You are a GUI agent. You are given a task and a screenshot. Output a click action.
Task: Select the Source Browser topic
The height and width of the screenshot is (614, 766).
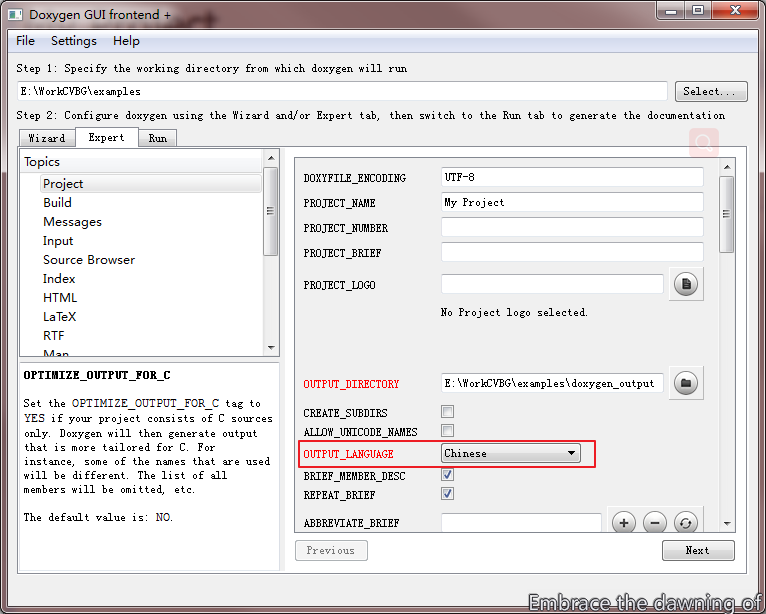pyautogui.click(x=89, y=260)
